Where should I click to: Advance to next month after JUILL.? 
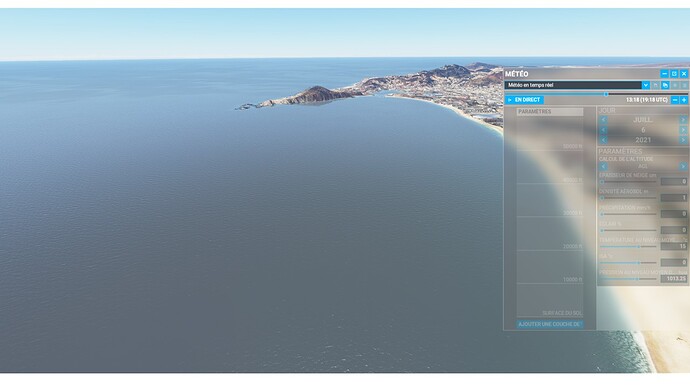tap(683, 120)
